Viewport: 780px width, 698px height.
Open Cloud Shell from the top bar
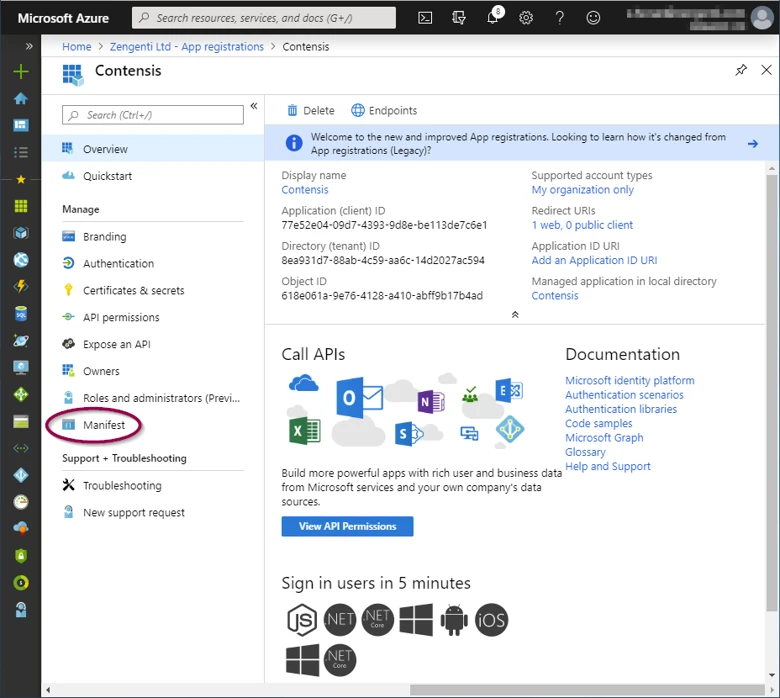[425, 18]
